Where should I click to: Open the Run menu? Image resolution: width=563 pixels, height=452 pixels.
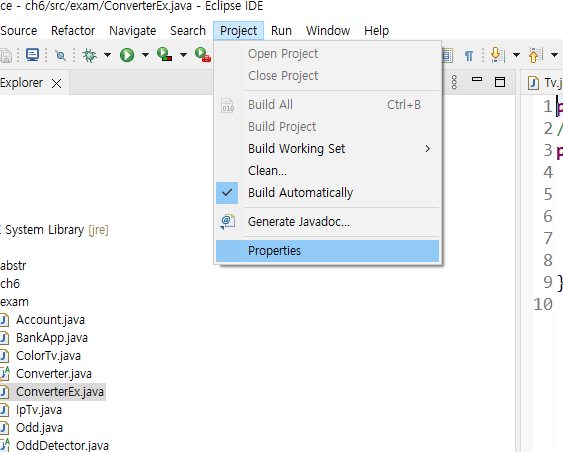coord(281,31)
